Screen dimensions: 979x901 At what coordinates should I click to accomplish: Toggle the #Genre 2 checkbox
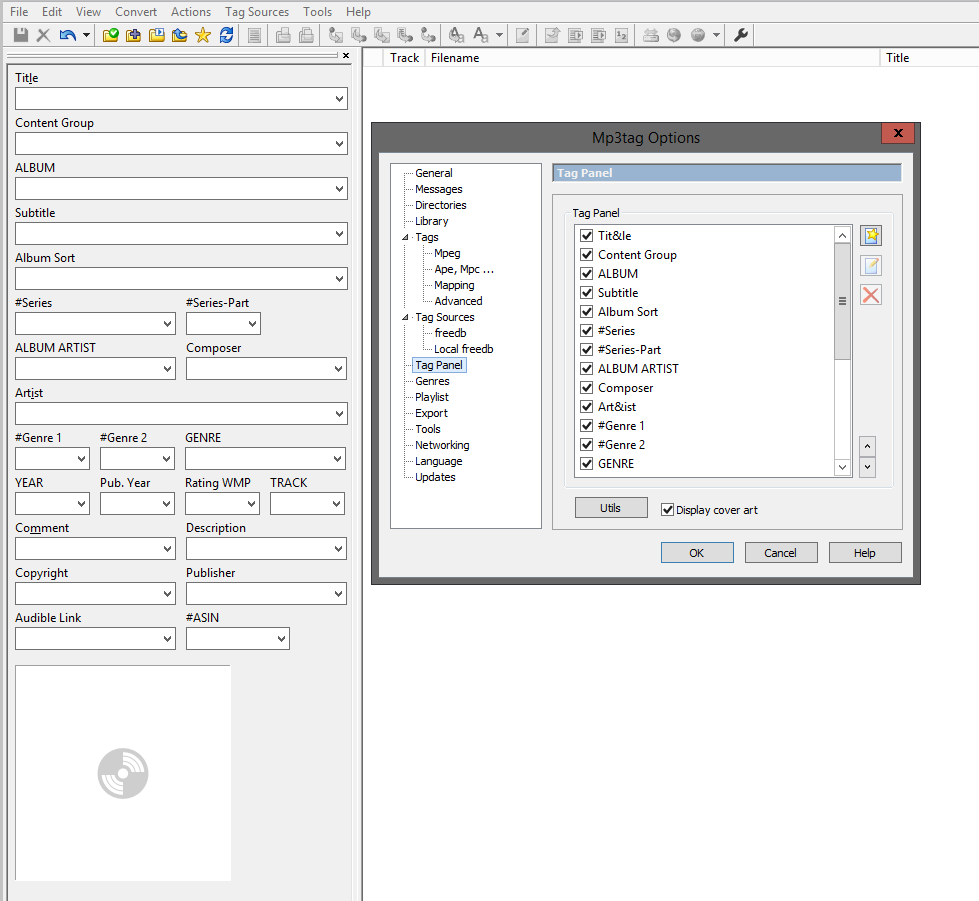click(586, 445)
